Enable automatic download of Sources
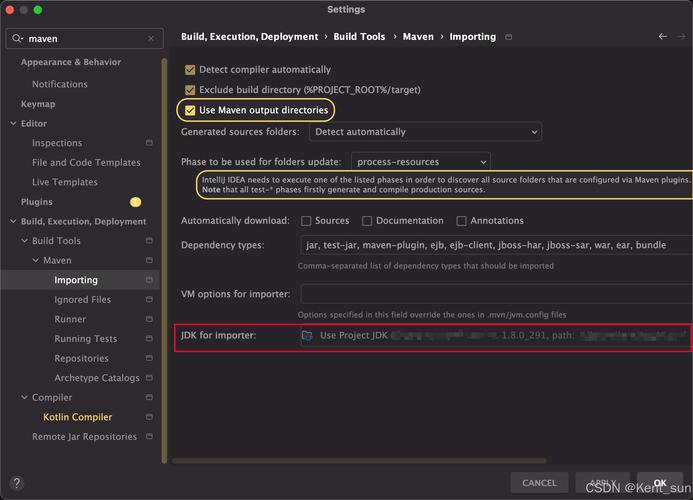 tap(307, 221)
